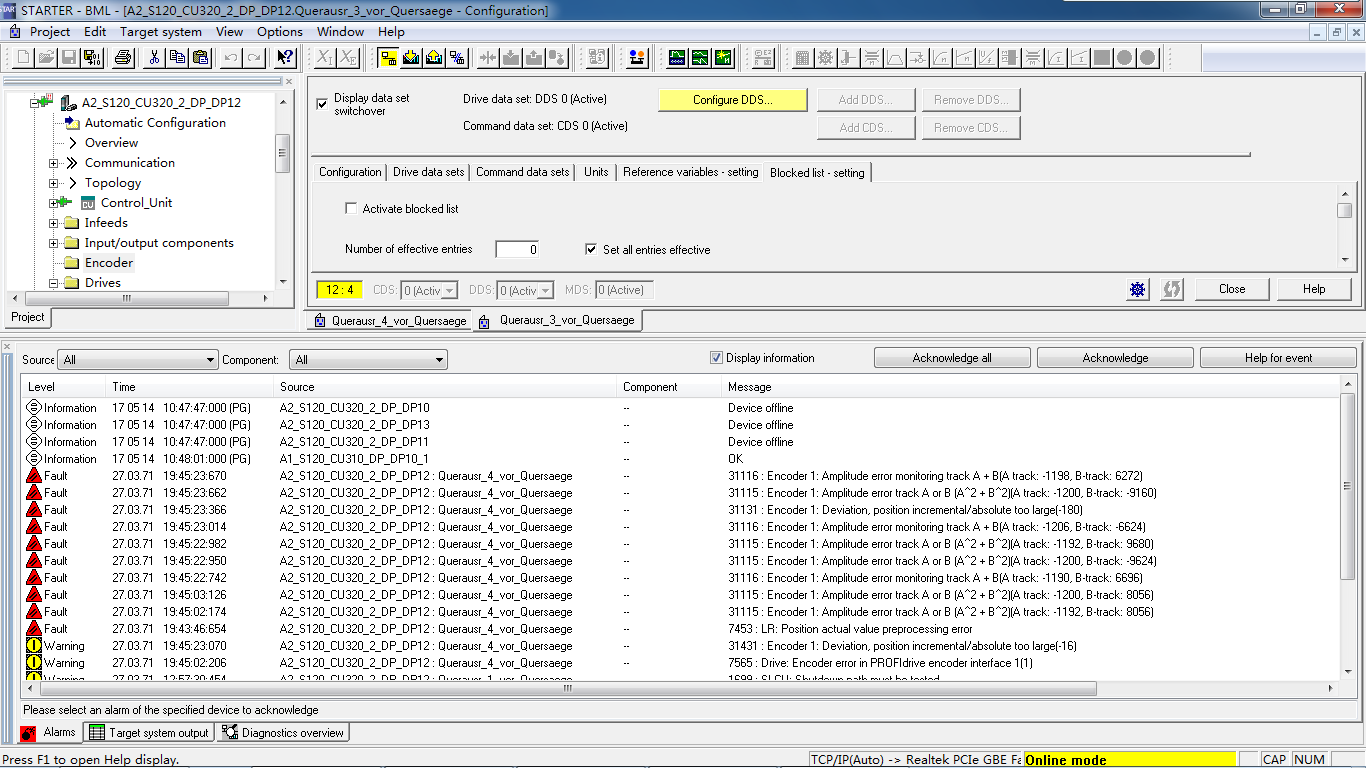
Task: Click the Help for event button
Action: pyautogui.click(x=1278, y=358)
